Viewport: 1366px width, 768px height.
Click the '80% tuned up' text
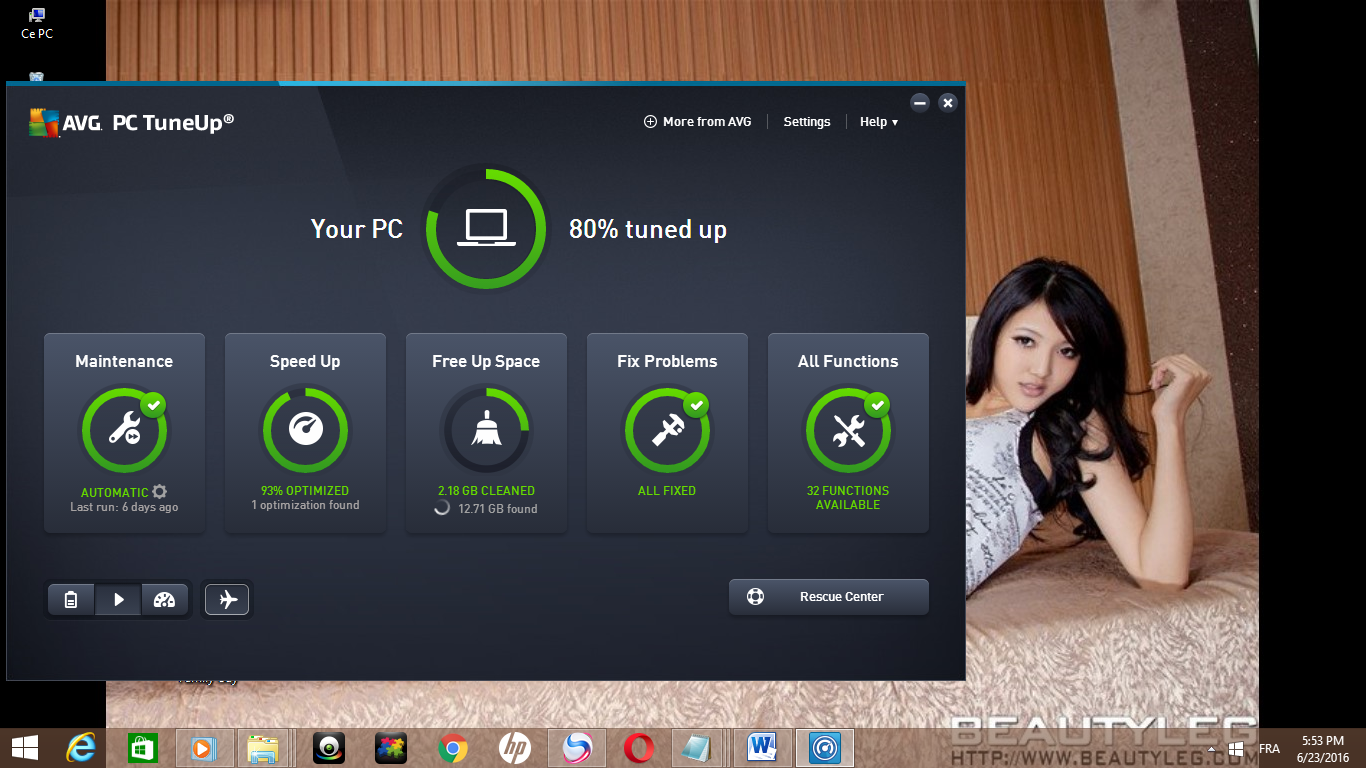pyautogui.click(x=648, y=229)
